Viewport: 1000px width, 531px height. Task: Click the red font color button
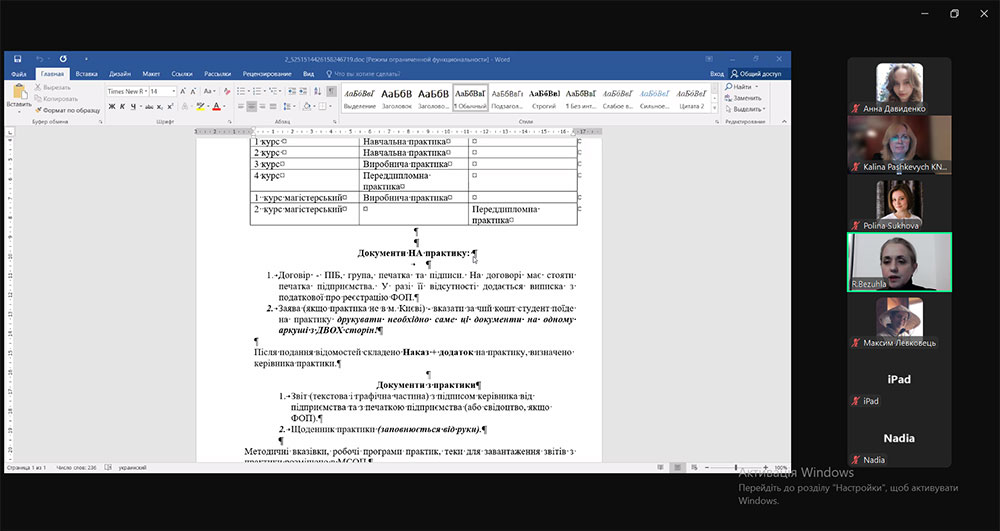(216, 106)
